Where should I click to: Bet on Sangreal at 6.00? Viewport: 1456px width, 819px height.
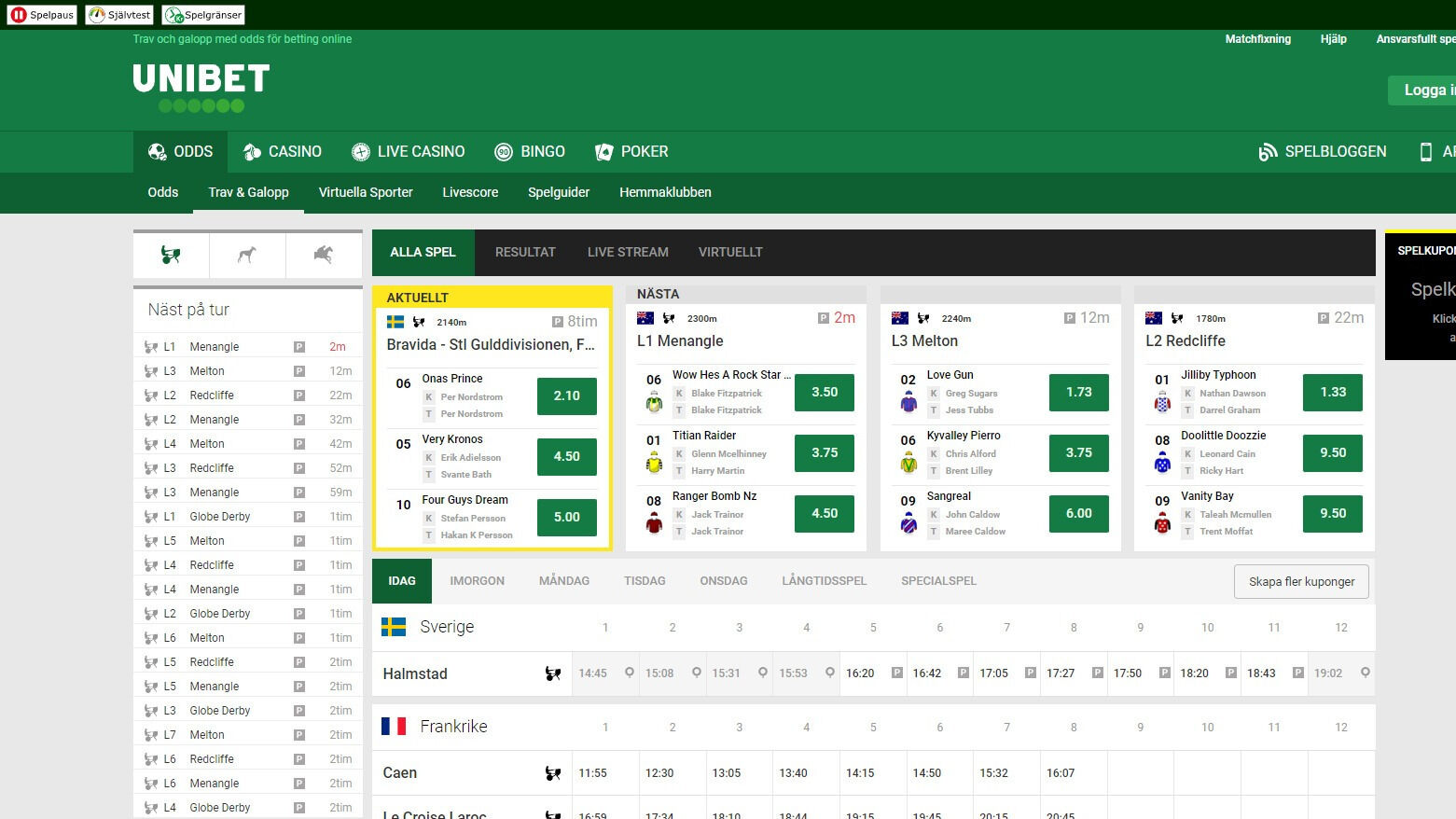1079,513
